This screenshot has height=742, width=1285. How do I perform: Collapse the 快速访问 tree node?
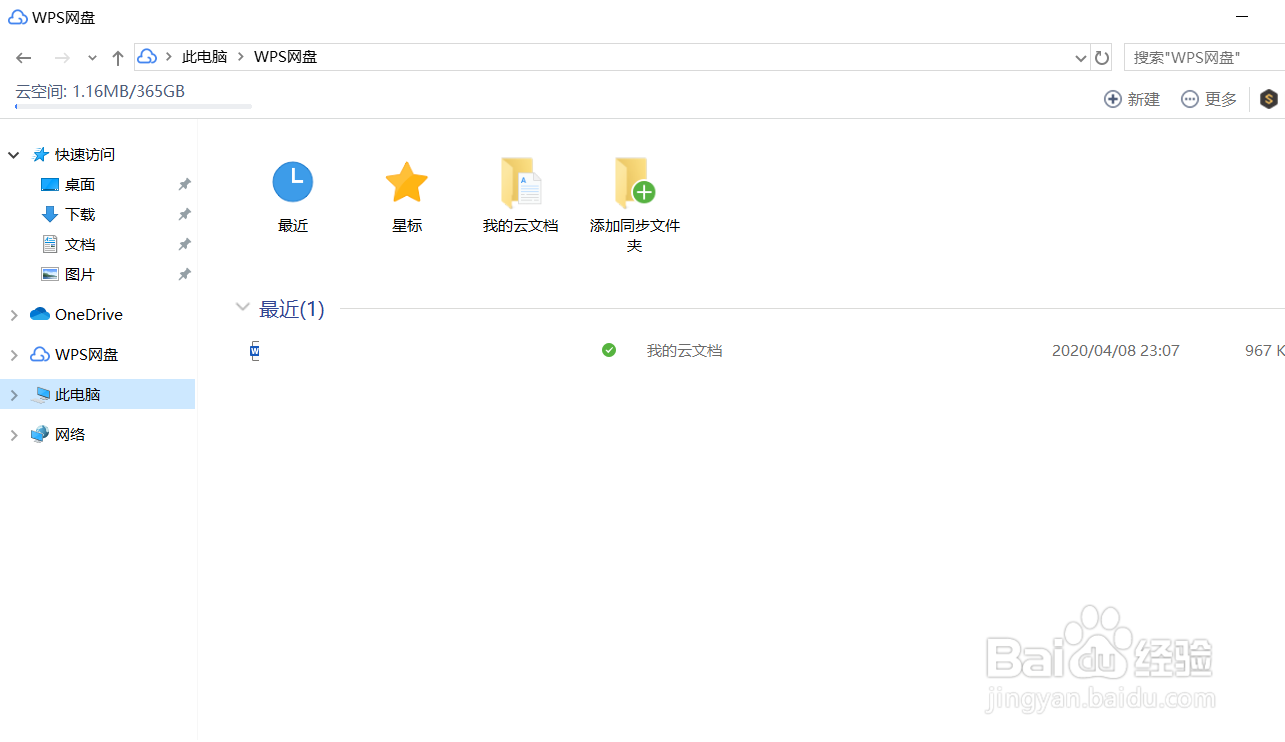pos(14,155)
